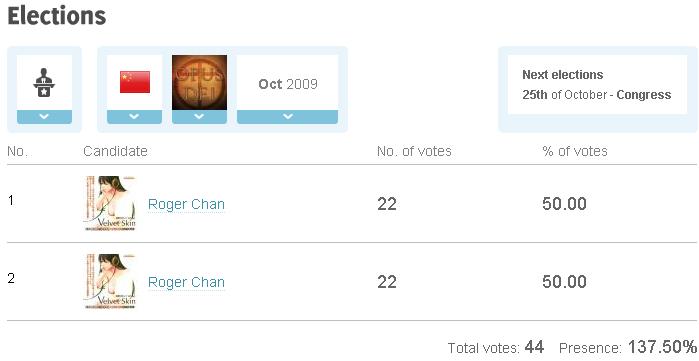This screenshot has width=699, height=361.
Task: Click the Oct 2009 date box
Action: click(288, 83)
